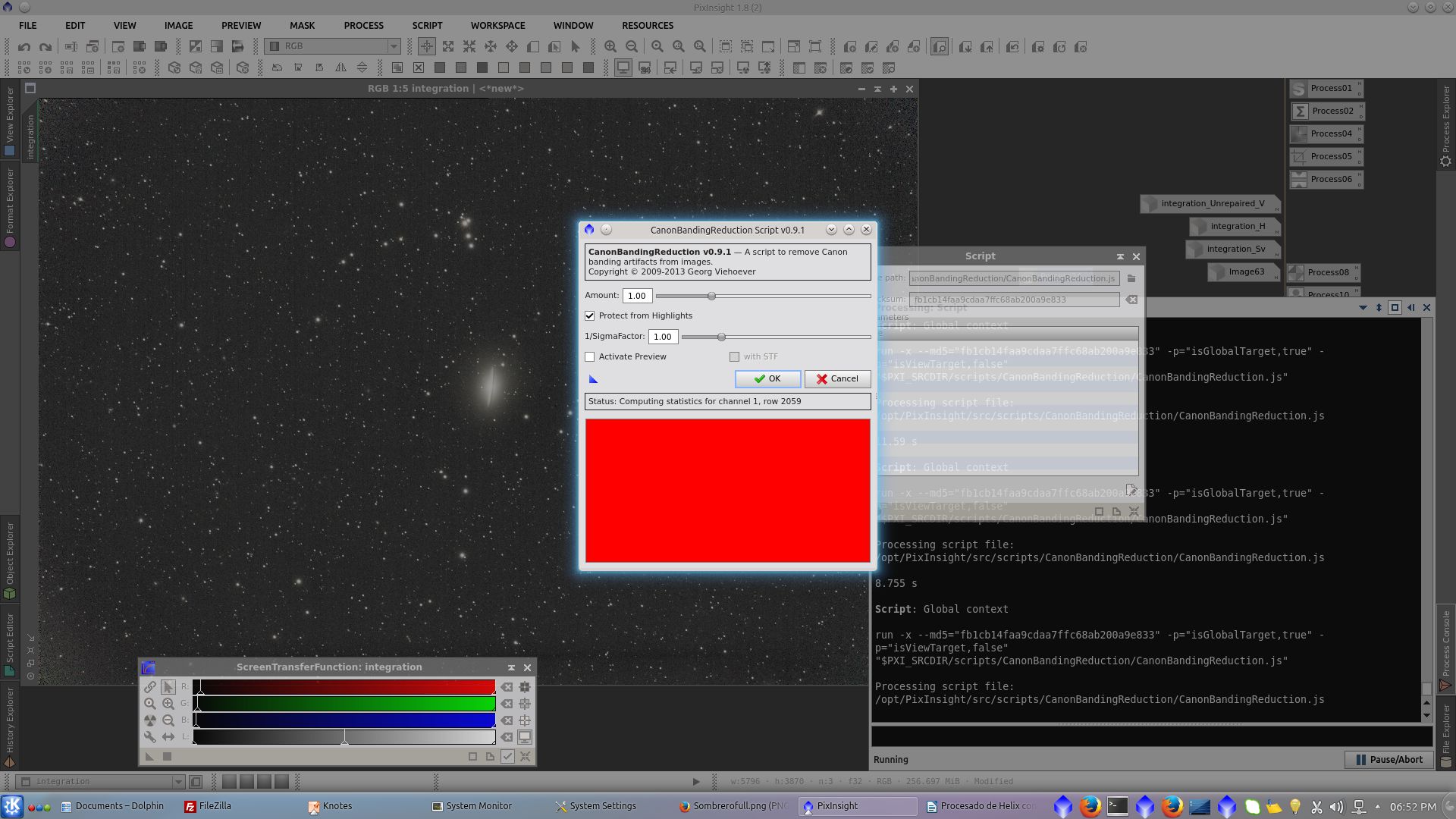
Task: Select the Pan mode cross-arrows tool
Action: pyautogui.click(x=512, y=47)
